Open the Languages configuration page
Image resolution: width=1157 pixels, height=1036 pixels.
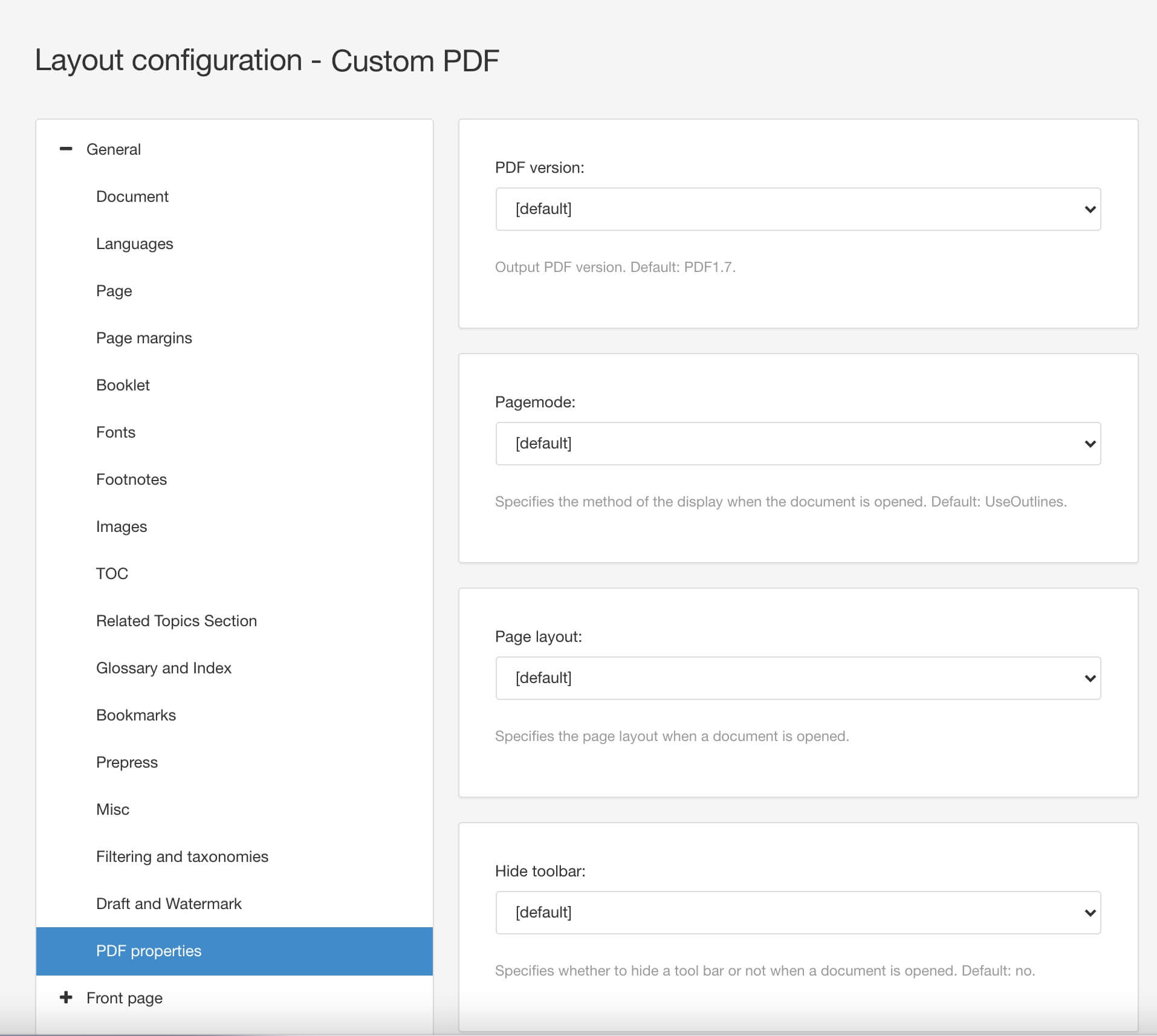[134, 243]
